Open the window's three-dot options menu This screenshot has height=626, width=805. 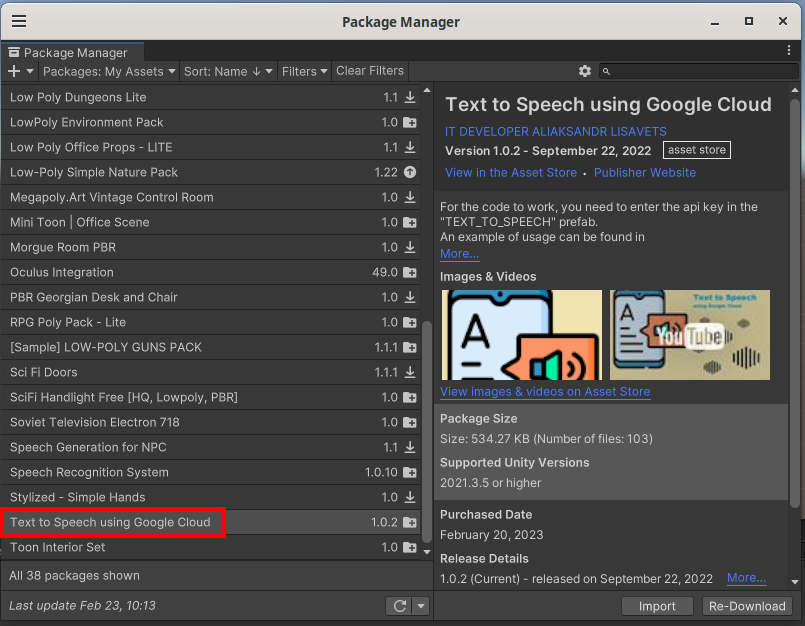(789, 50)
